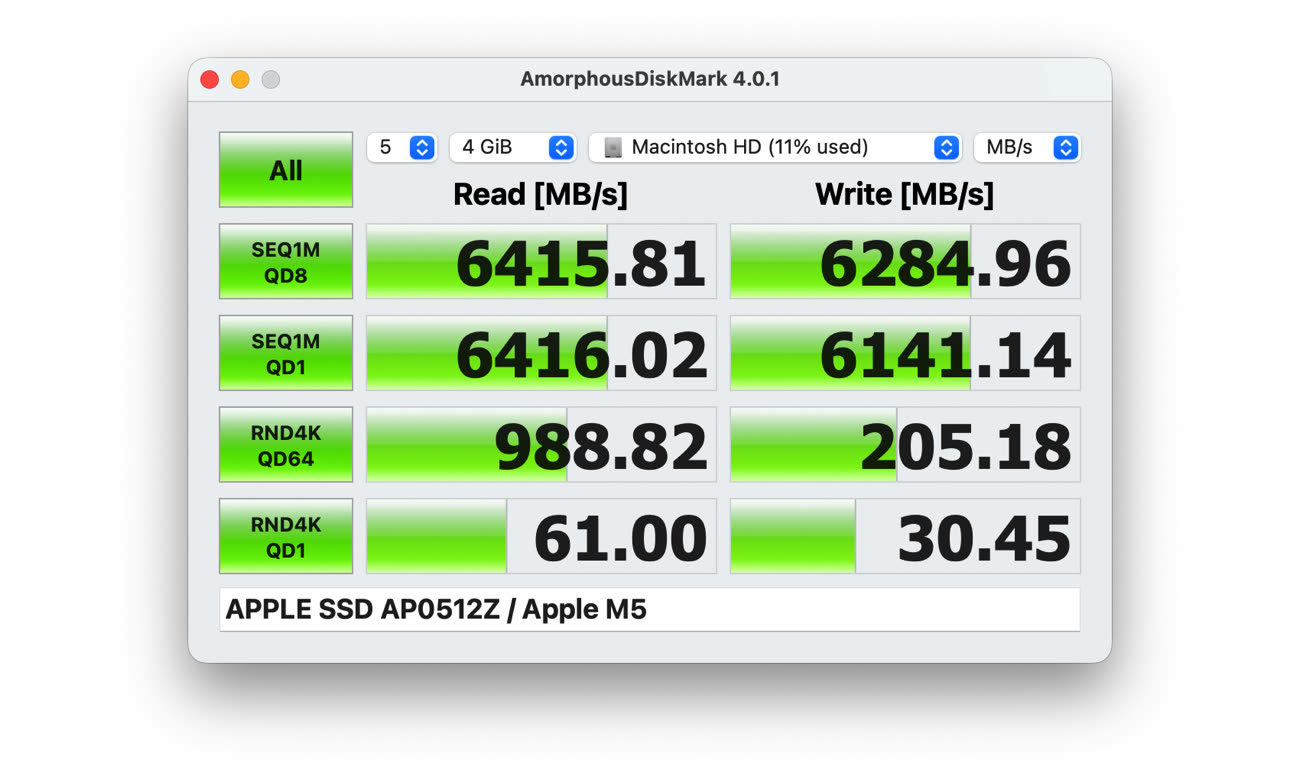The image size is (1300, 776).
Task: Select the SEQ1M QD1 write result 6141.14
Action: pos(905,354)
